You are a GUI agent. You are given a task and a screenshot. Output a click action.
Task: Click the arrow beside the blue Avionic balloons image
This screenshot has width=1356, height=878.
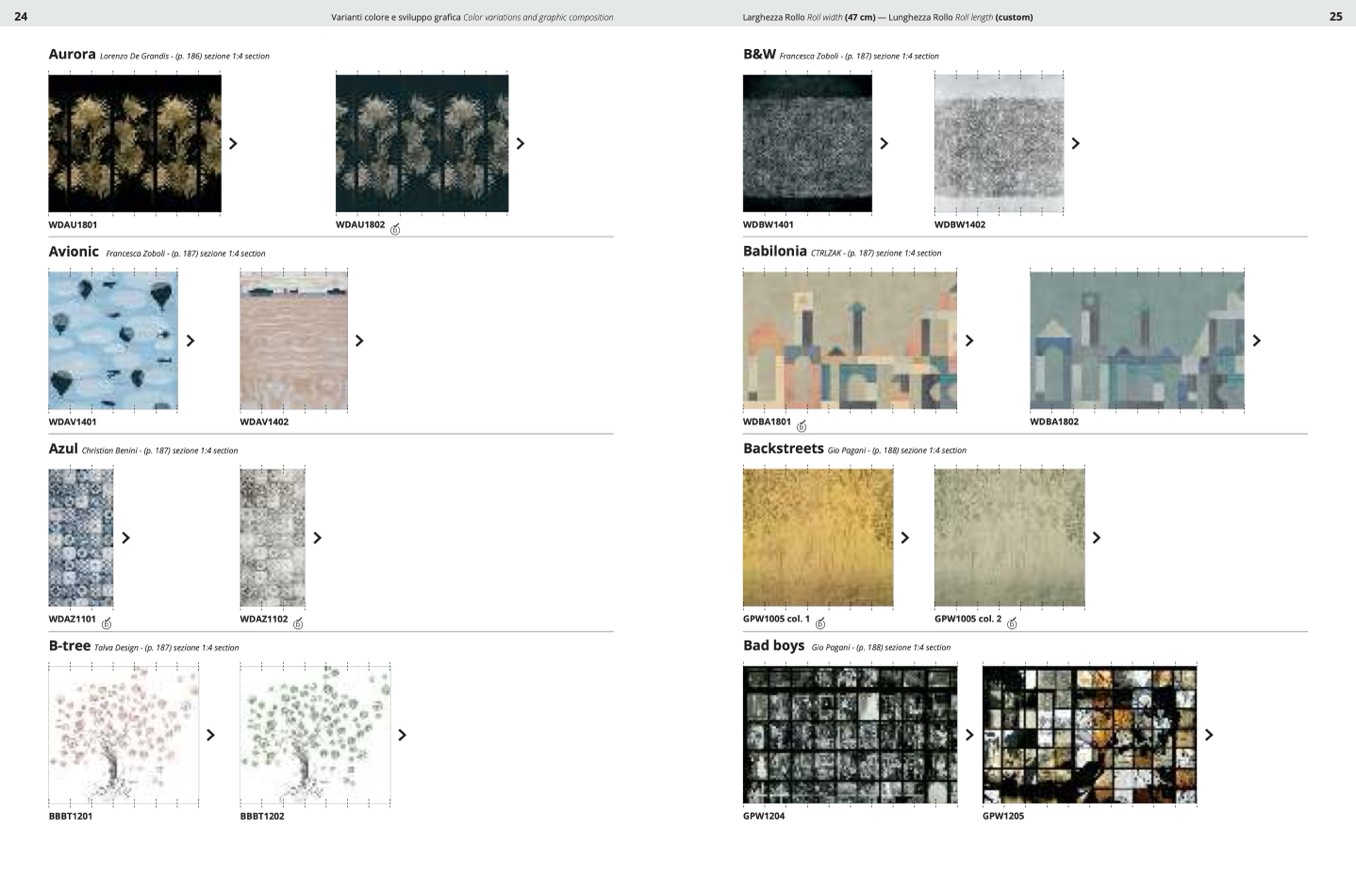(190, 340)
